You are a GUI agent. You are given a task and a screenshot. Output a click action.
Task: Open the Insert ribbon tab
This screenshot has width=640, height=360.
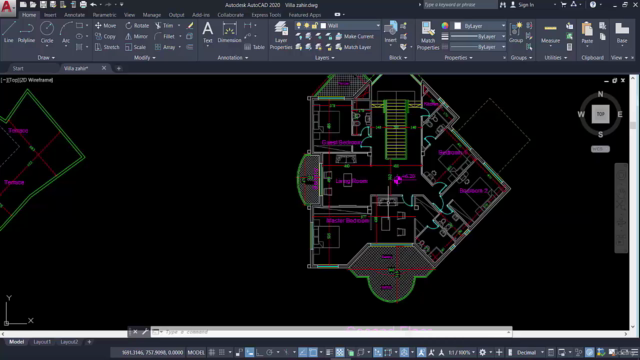tap(50, 15)
